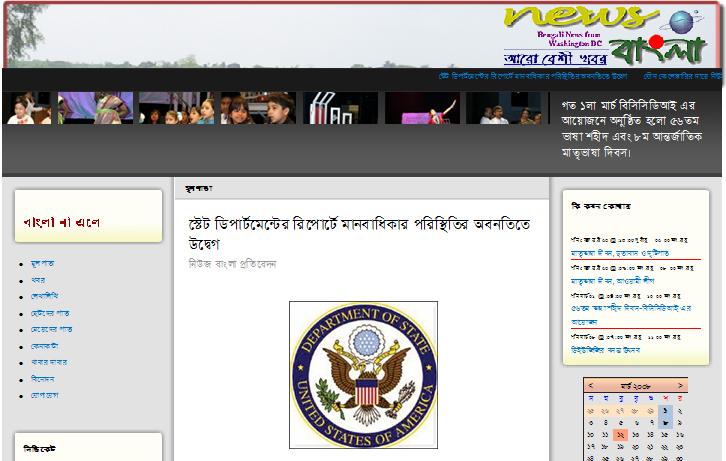
Task: Click the Department of State seal image
Action: coord(363,375)
